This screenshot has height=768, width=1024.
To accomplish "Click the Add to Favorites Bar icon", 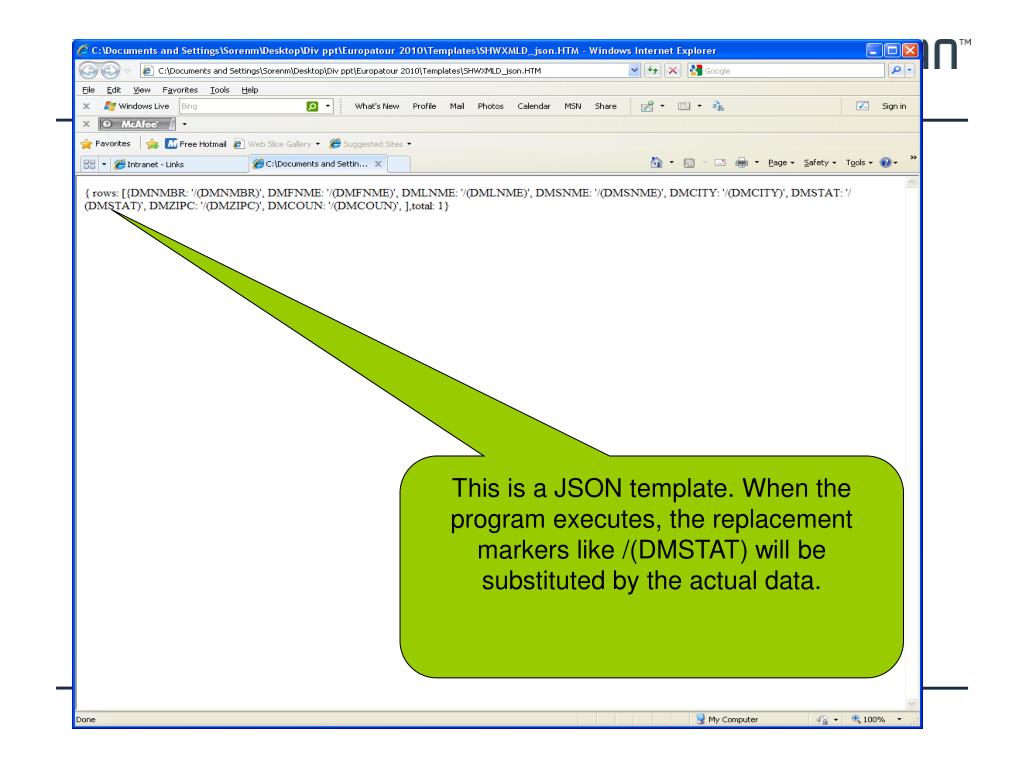I will [152, 144].
